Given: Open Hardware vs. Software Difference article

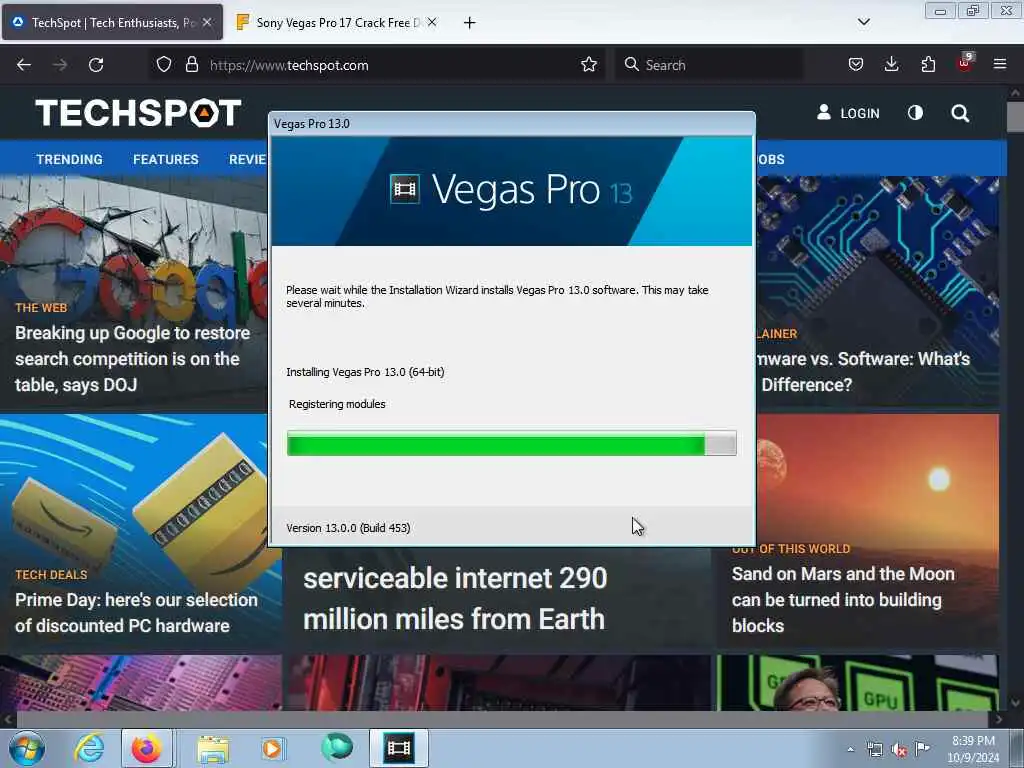Looking at the screenshot, I should coord(863,372).
